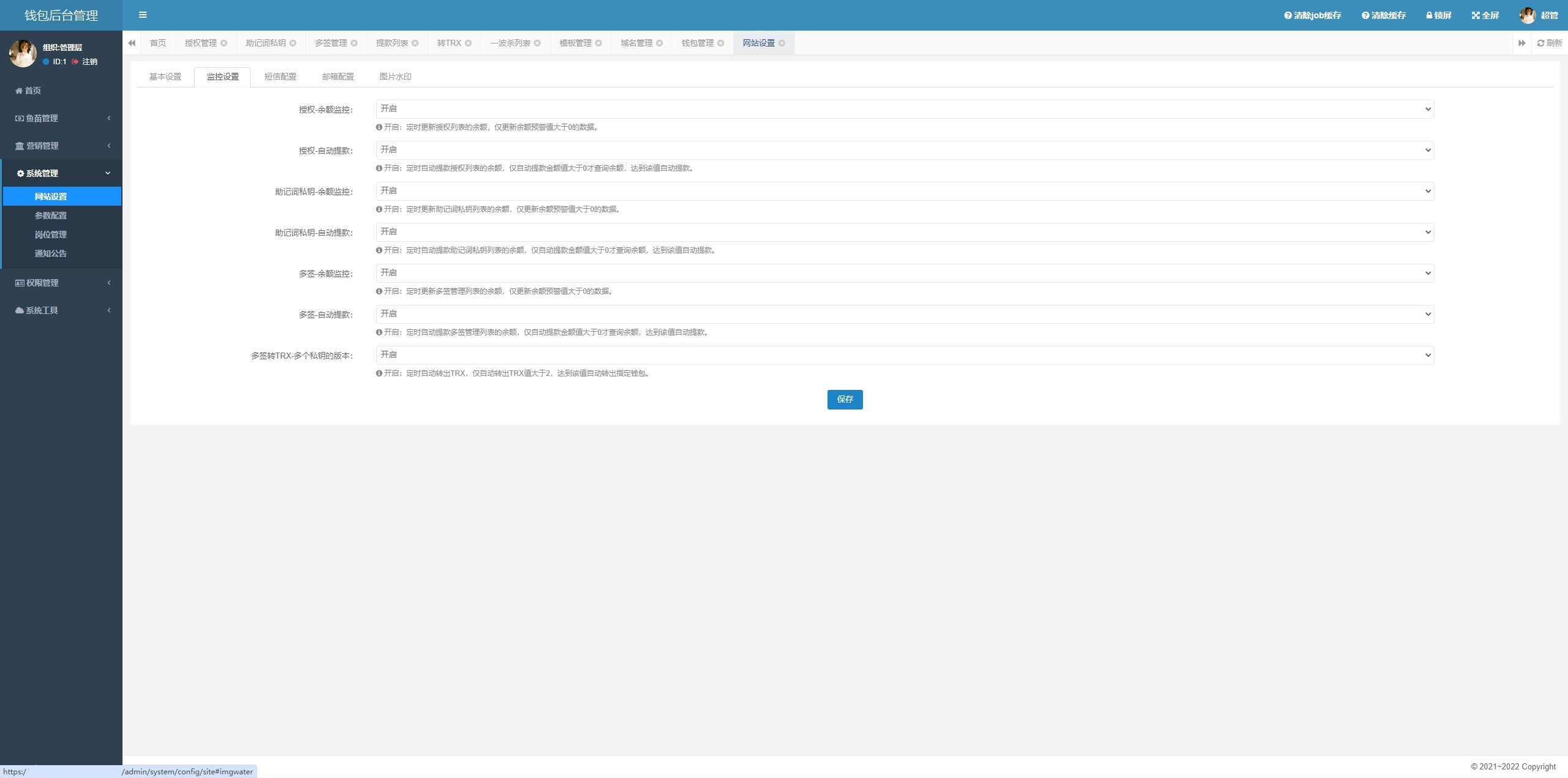
Task: Collapse the 系统管理 sidebar menu
Action: coord(61,173)
